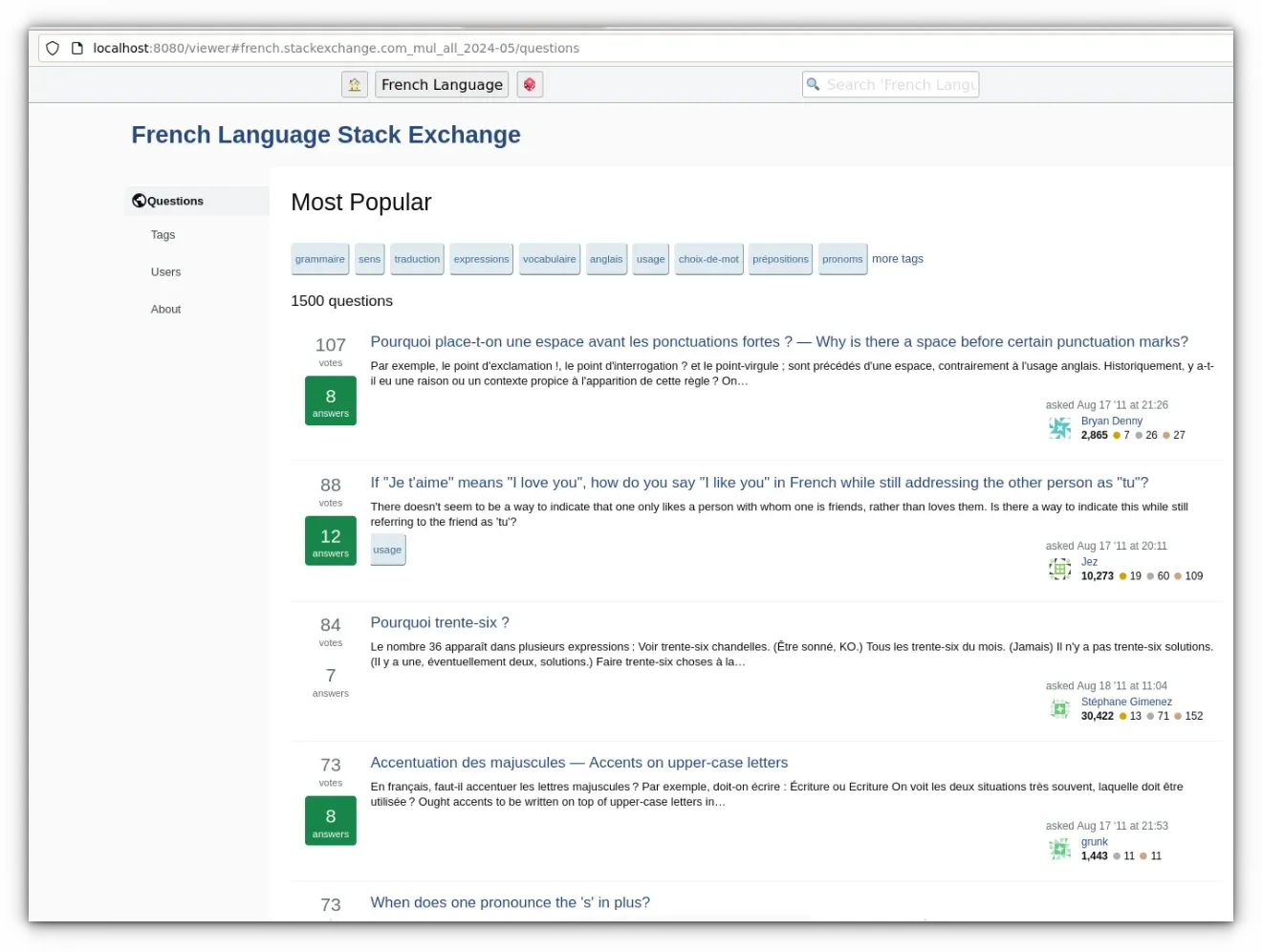Click the home library icon in toolbar

tap(355, 84)
